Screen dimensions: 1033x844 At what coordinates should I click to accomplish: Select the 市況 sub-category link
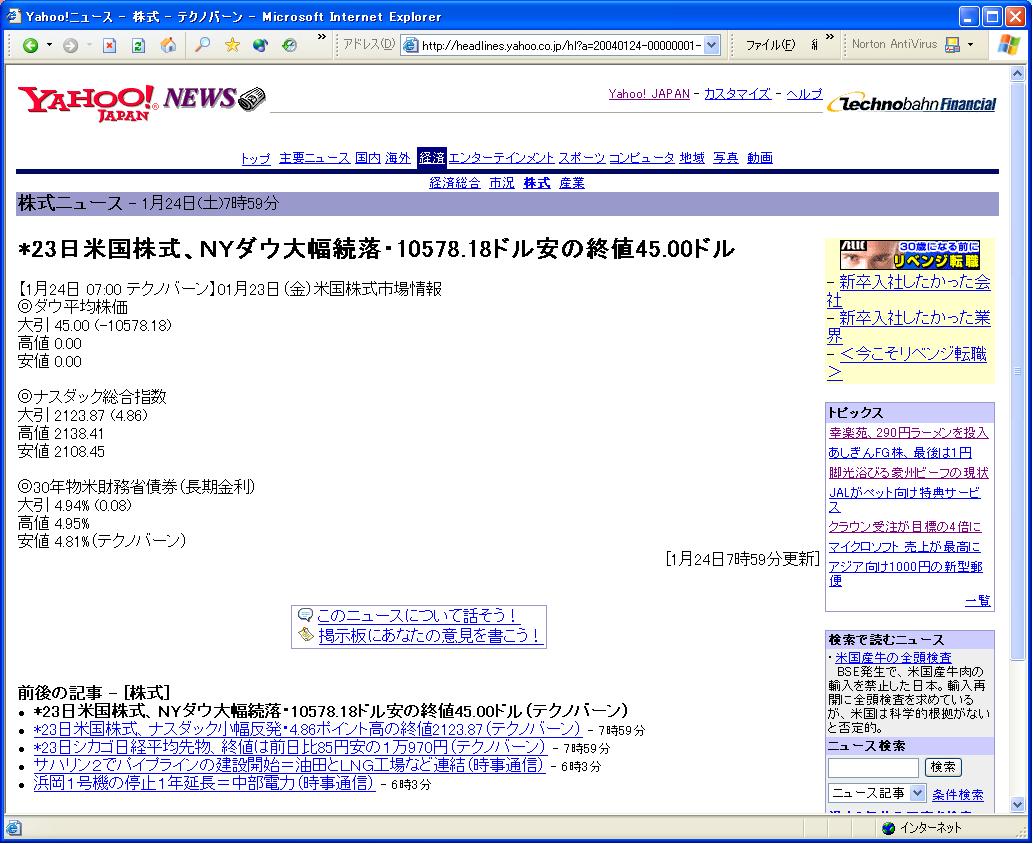[501, 183]
